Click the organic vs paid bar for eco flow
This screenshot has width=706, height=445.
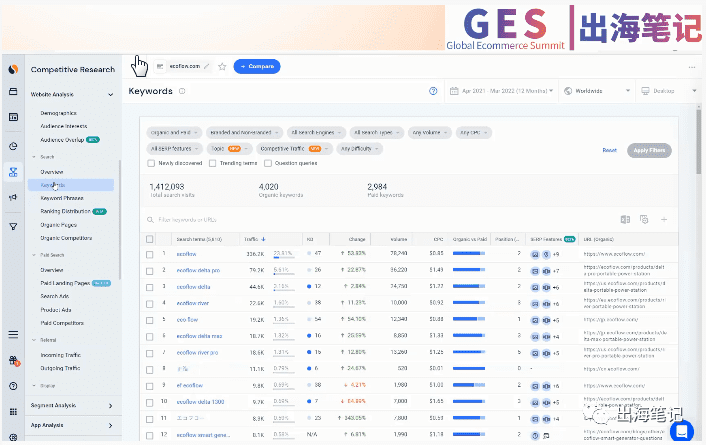click(469, 319)
